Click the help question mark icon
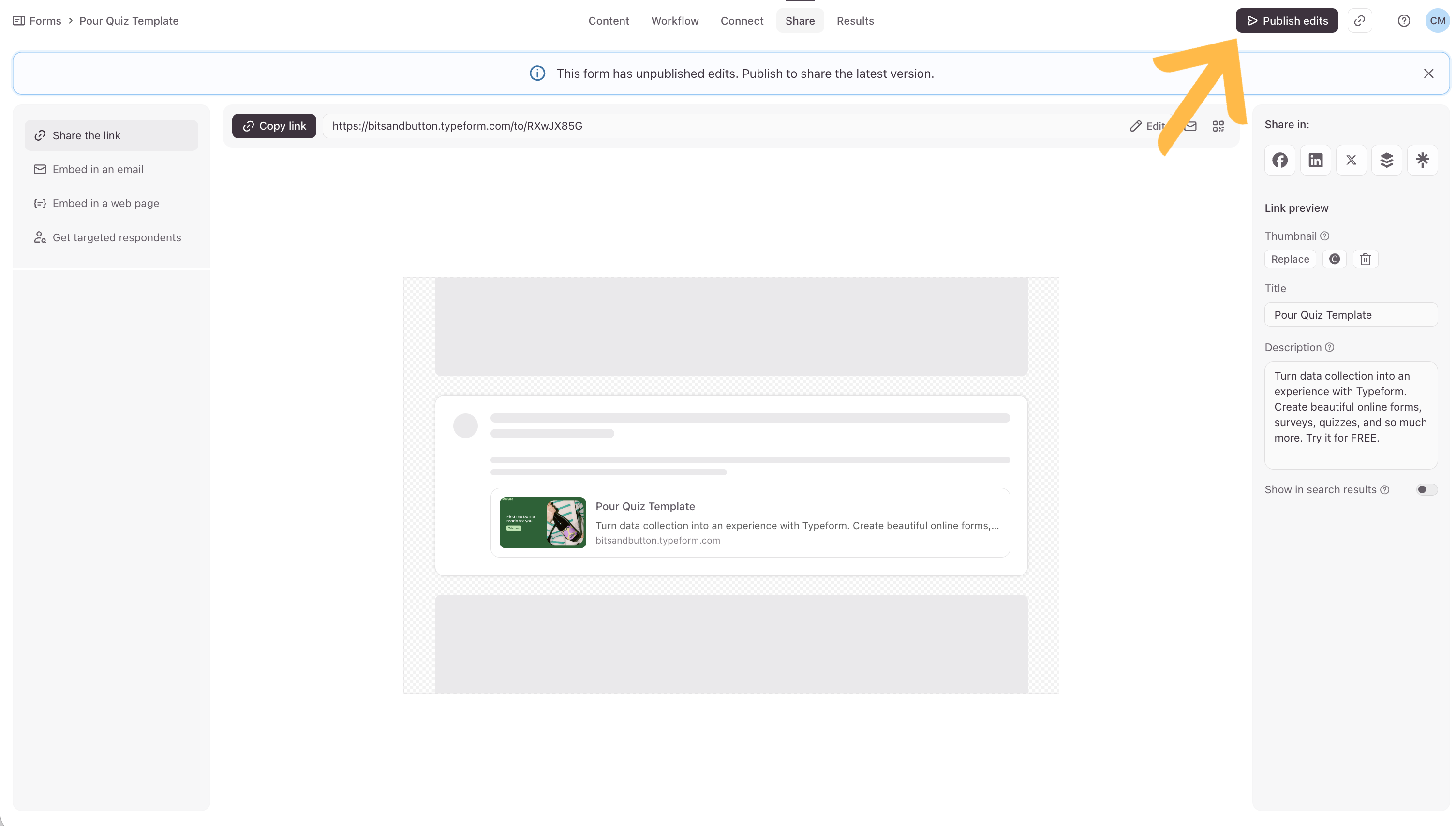The image size is (1456, 826). (1404, 21)
